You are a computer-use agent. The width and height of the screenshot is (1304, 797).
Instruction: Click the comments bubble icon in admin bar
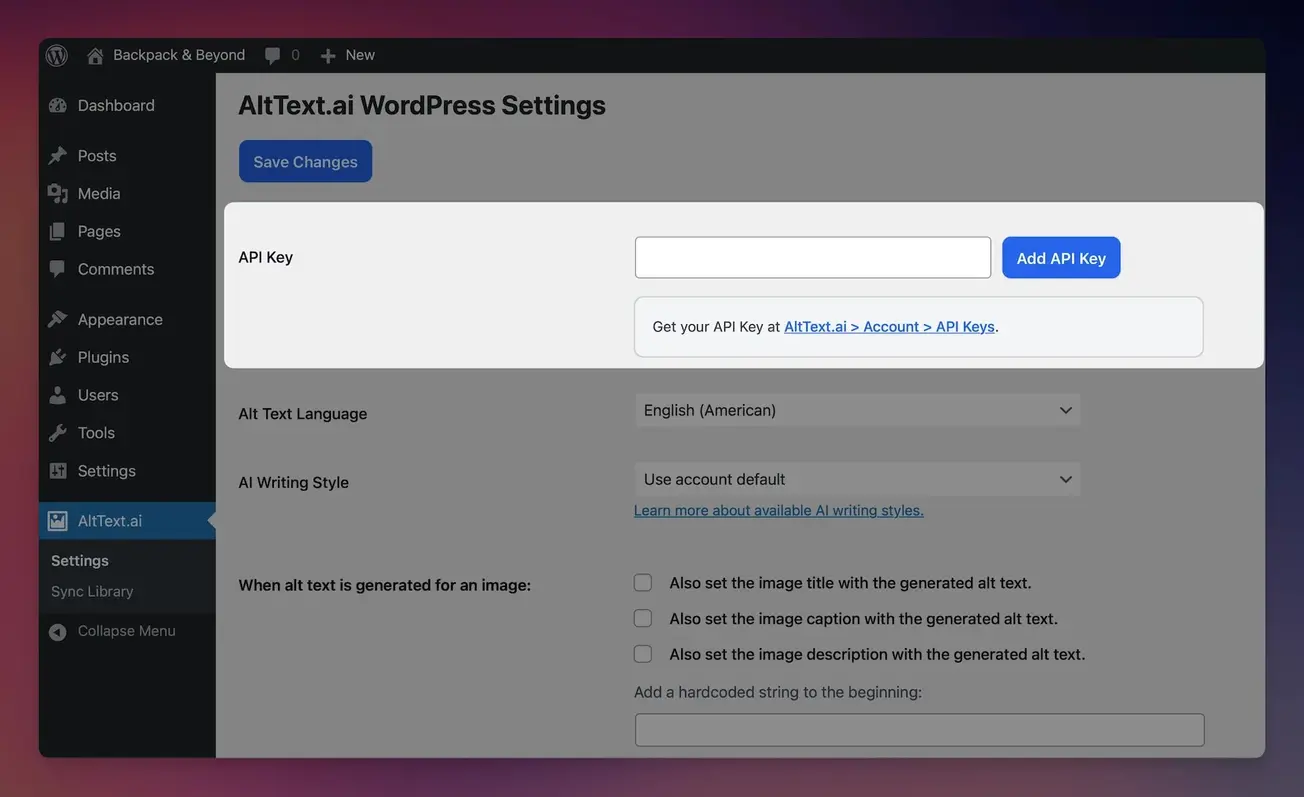coord(272,56)
